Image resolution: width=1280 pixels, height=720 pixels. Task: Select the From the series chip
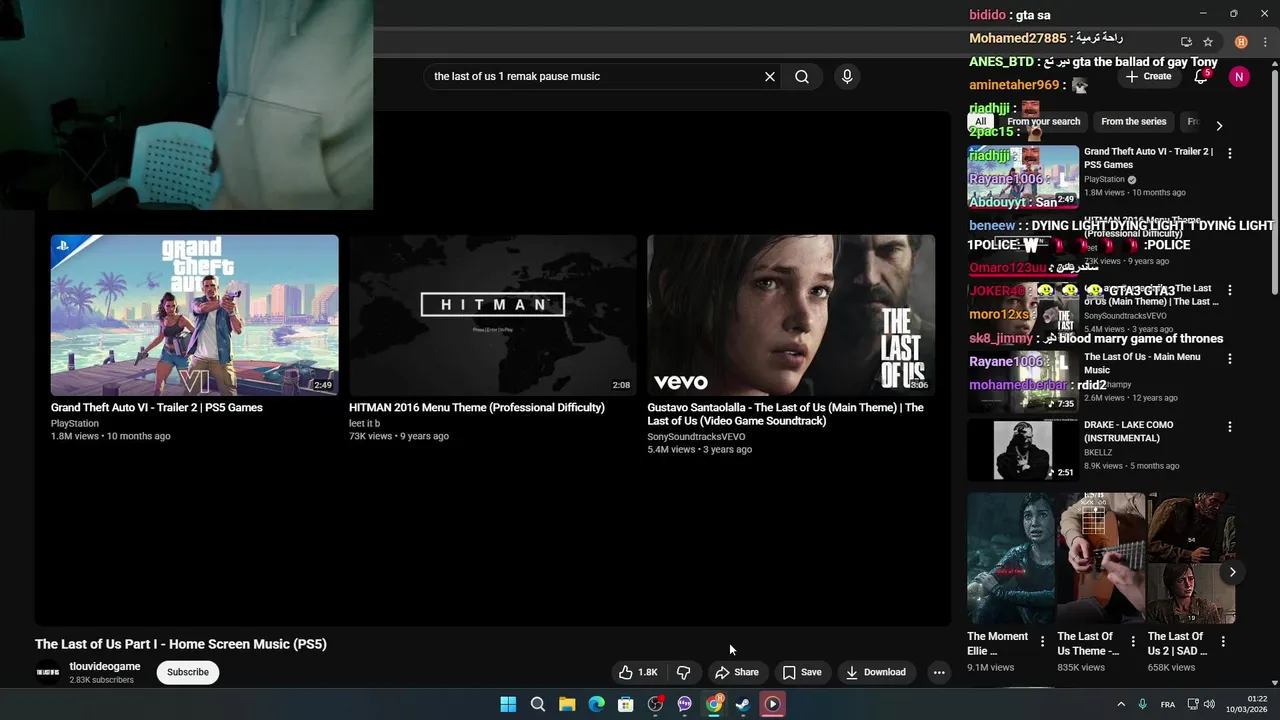point(1134,122)
